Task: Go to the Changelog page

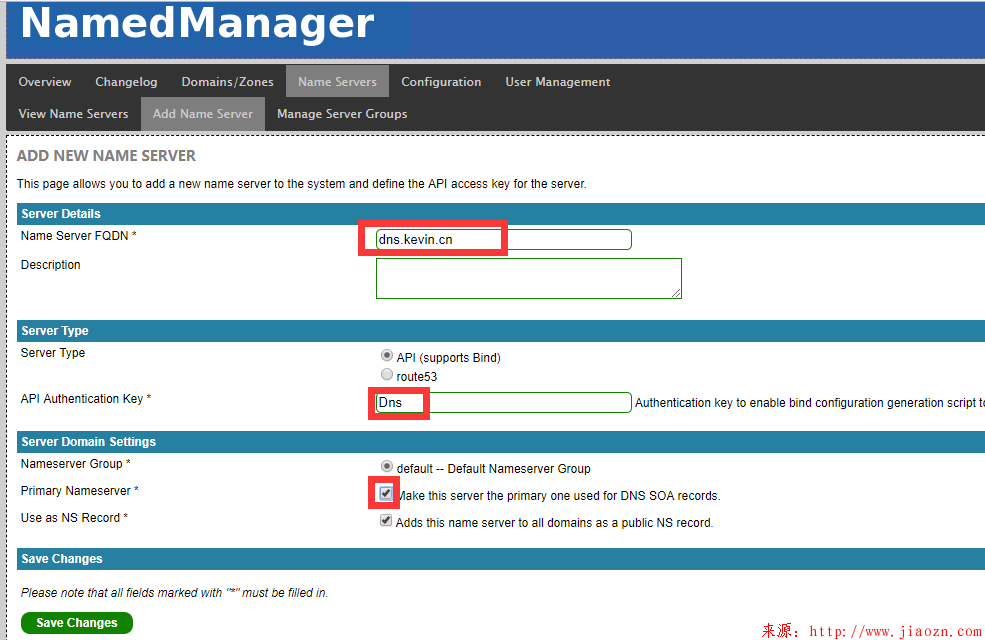Action: [x=126, y=82]
